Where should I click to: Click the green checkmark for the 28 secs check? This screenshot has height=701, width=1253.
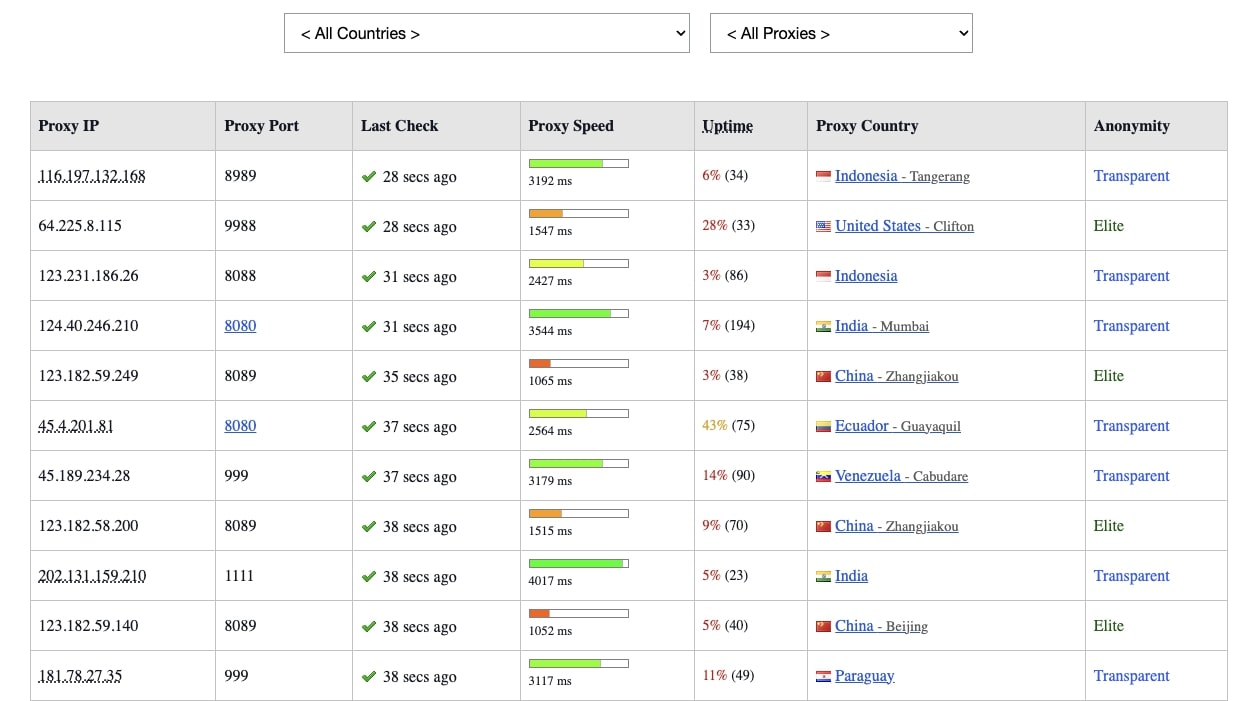pyautogui.click(x=369, y=175)
